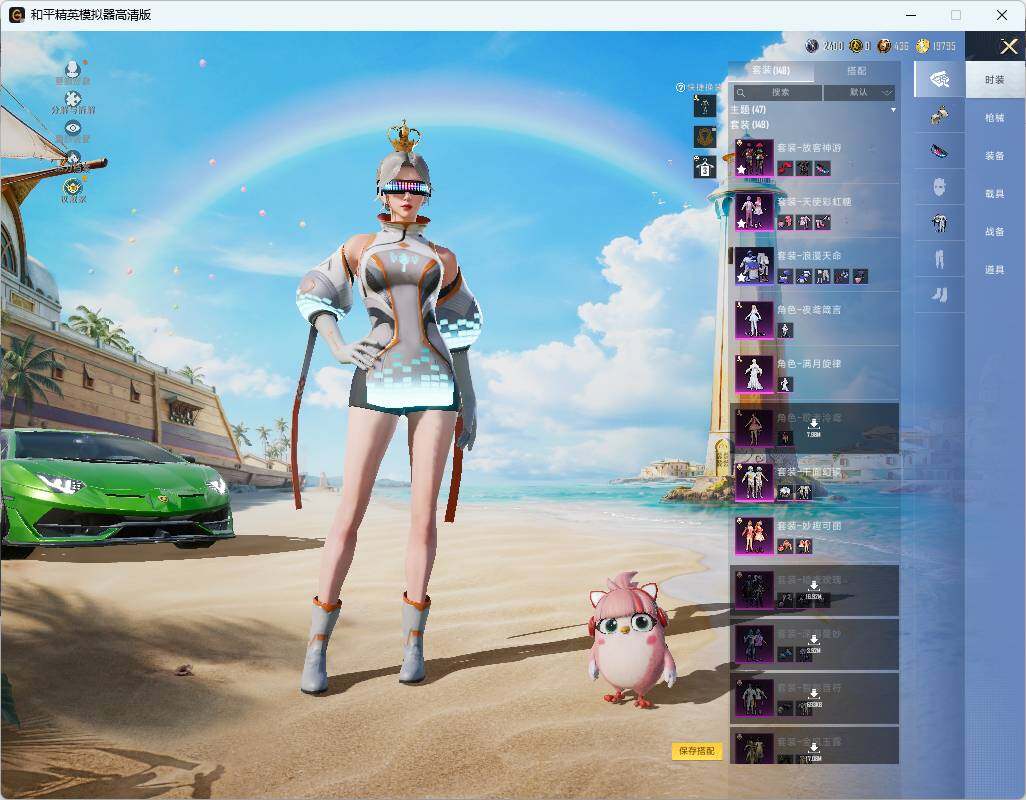Click the pink bird pet on the beach
The image size is (1026, 800).
(x=630, y=640)
